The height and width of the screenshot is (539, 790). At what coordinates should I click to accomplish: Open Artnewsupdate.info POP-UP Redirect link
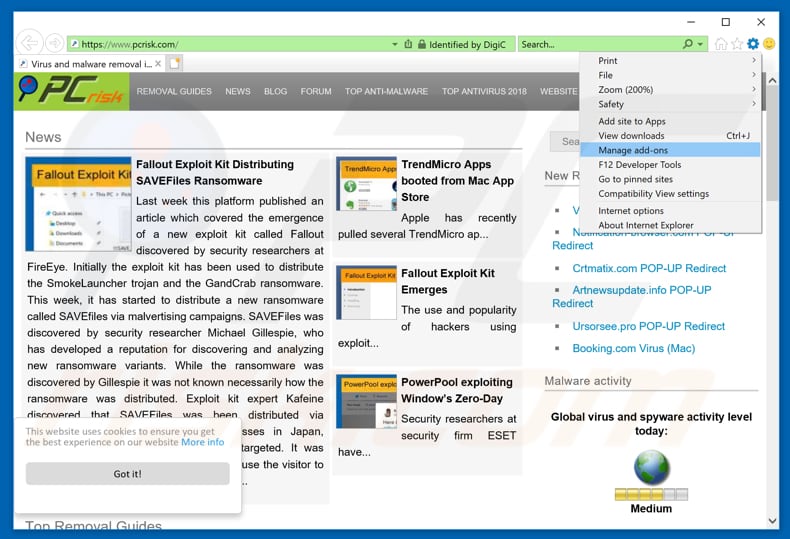coord(632,297)
